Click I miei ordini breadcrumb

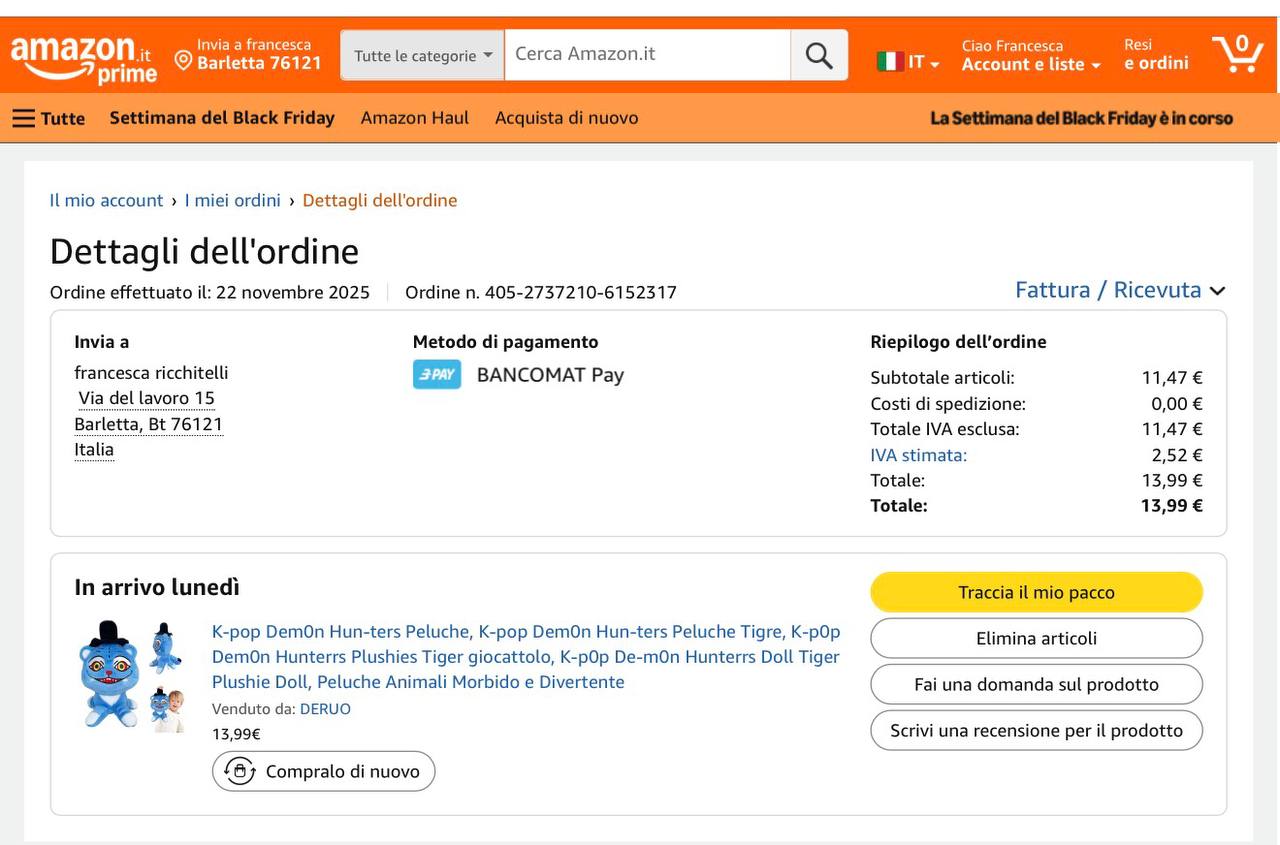tap(232, 200)
